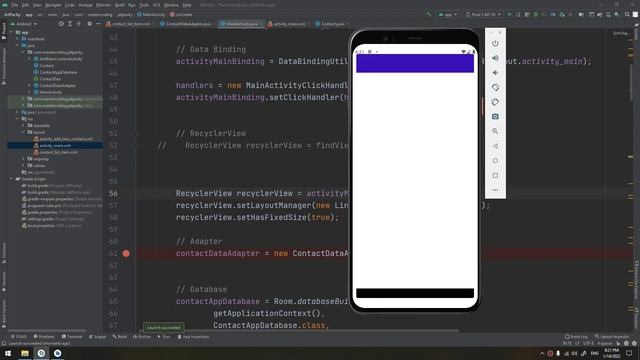Open File Explorer from the taskbar

point(25,353)
